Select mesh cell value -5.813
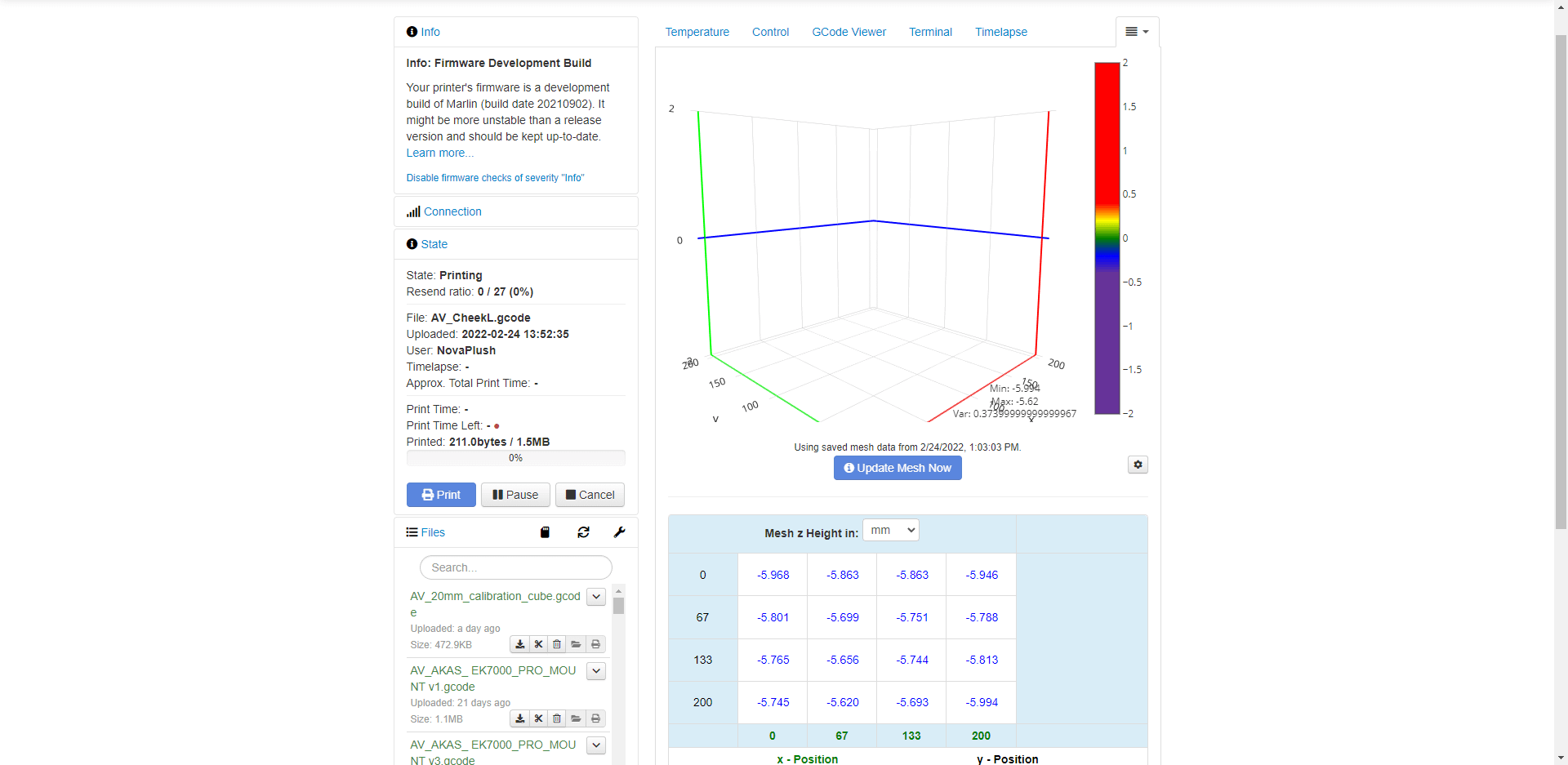Image resolution: width=1568 pixels, height=765 pixels. tap(982, 660)
